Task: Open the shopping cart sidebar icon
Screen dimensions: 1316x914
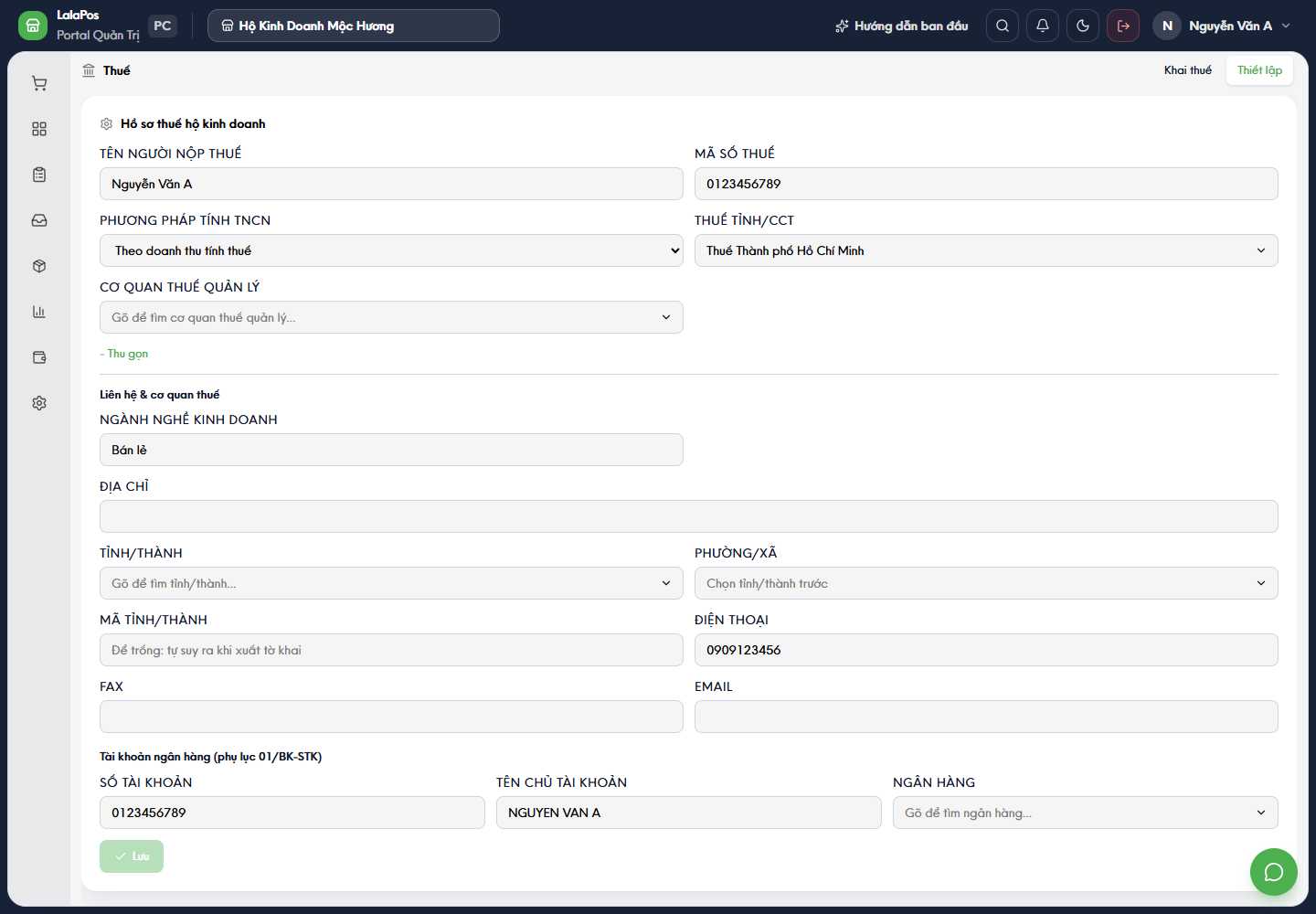Action: coord(39,83)
